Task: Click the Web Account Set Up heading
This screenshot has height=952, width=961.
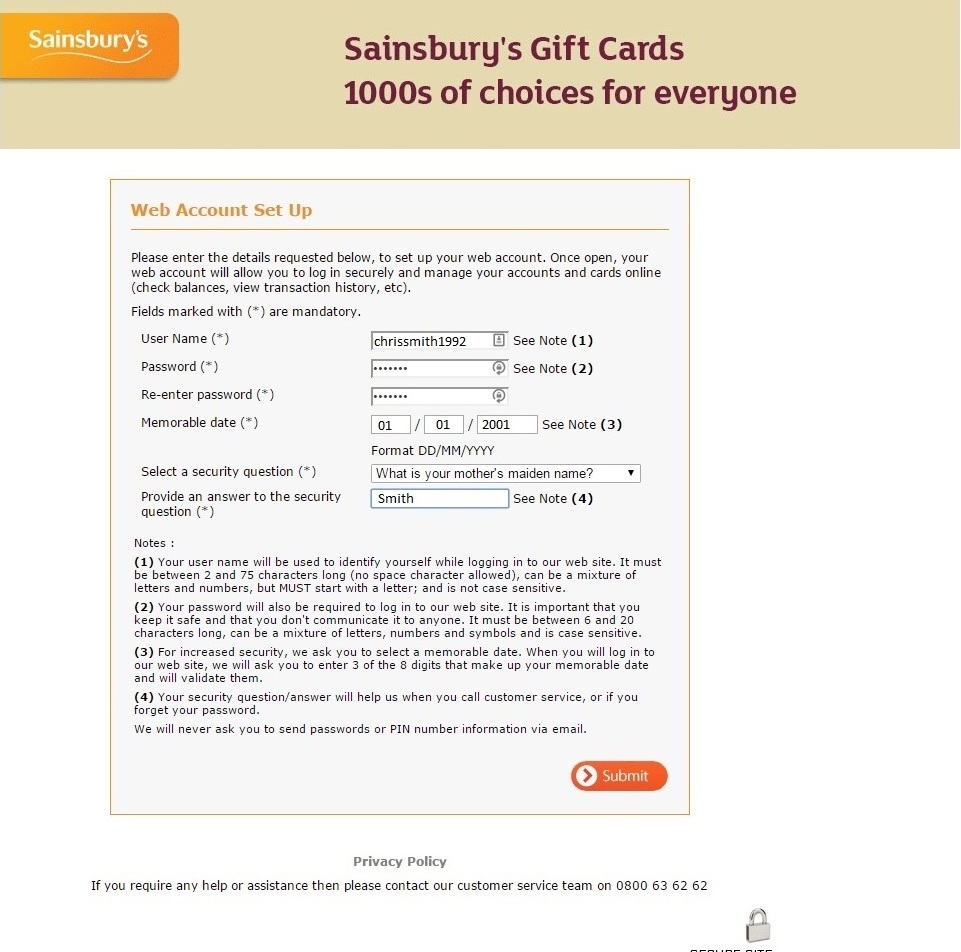Action: point(221,210)
